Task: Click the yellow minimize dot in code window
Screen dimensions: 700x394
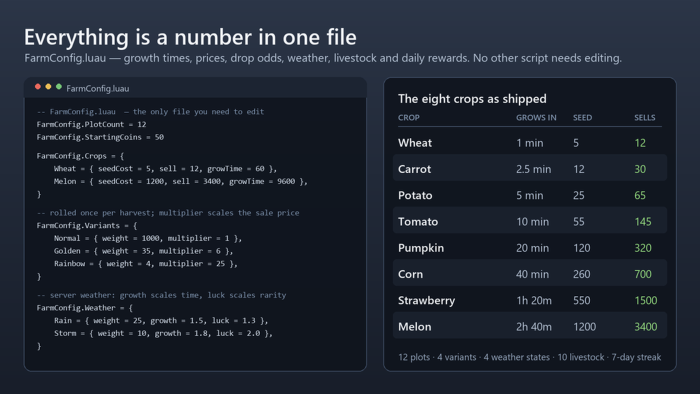Action: (48, 87)
